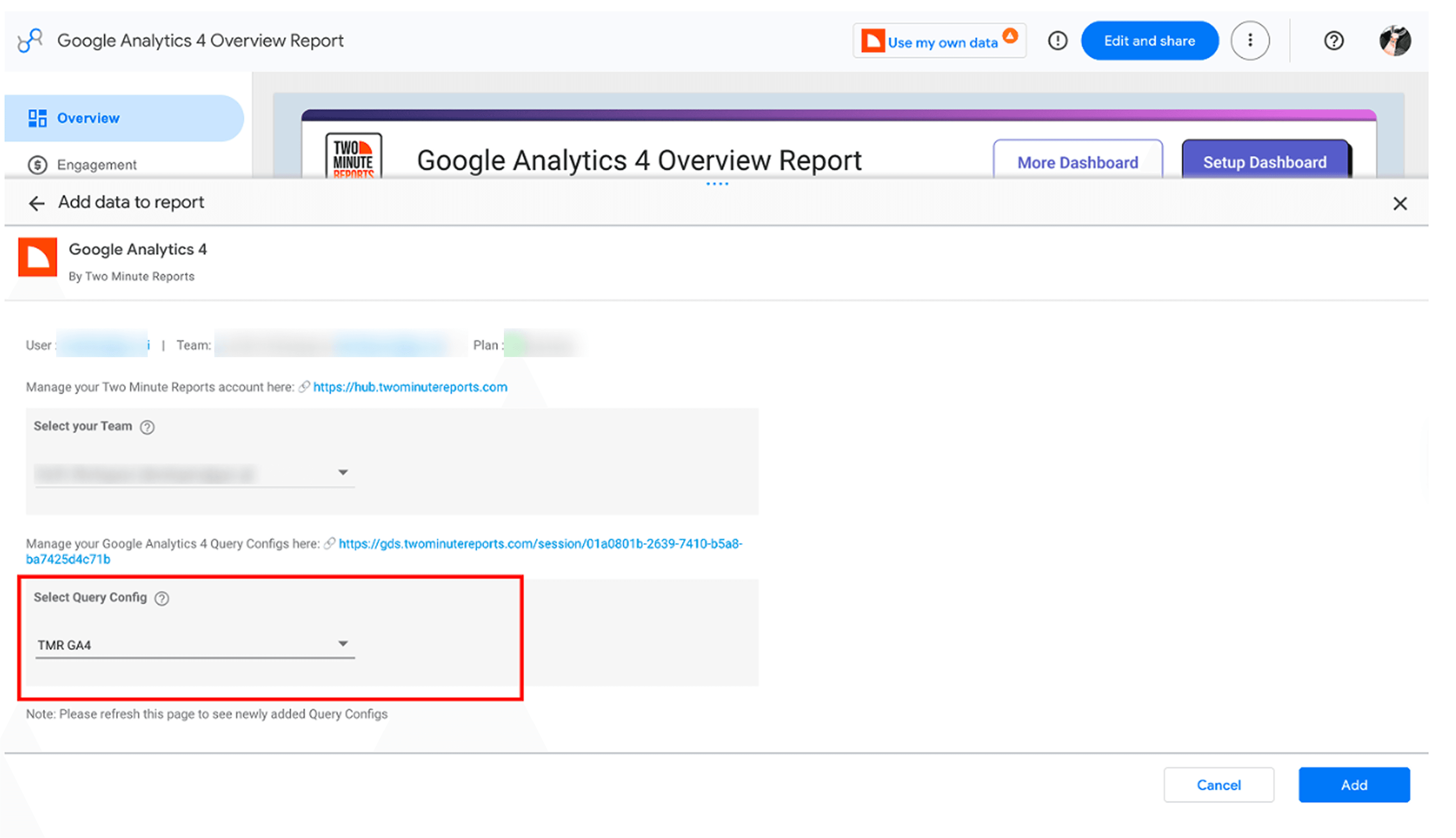
Task: Open the three-dot more options menu
Action: pos(1249,41)
